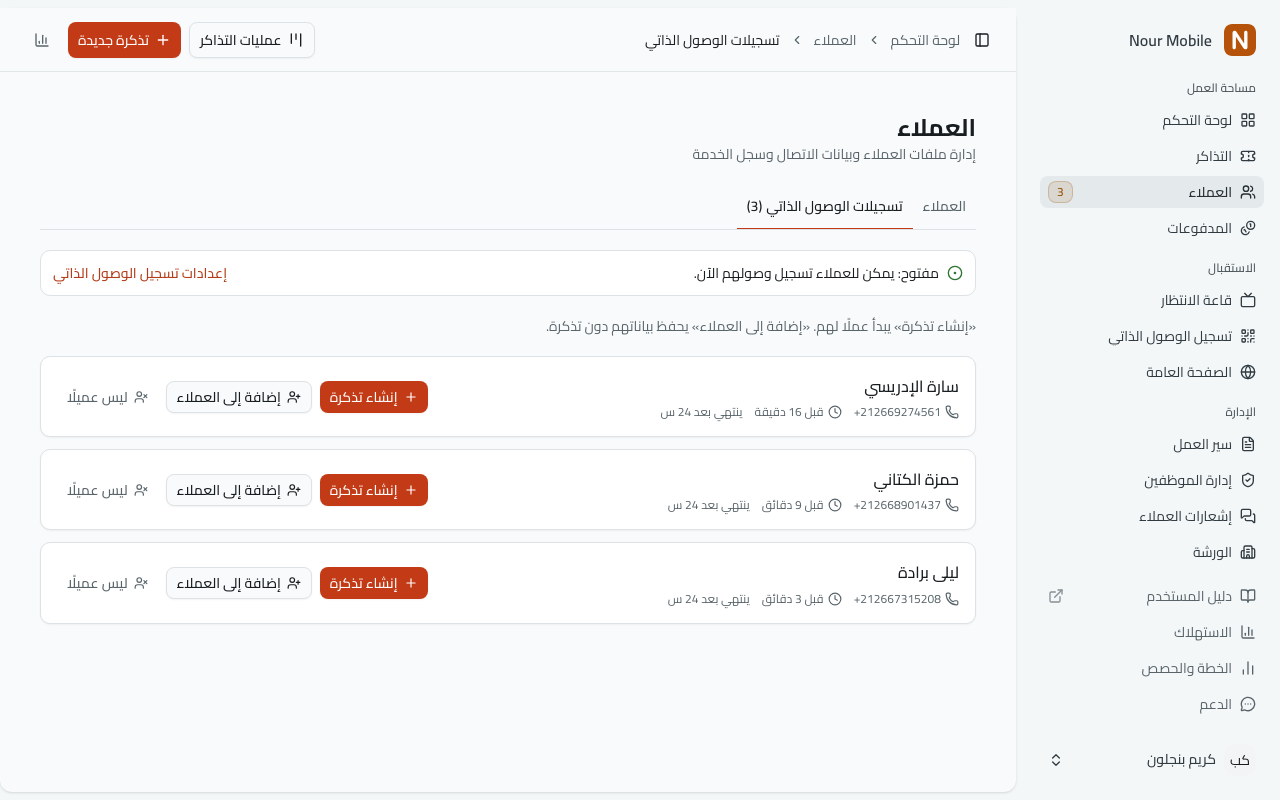Mark سارة الإدريسي as not a customer

click(x=108, y=397)
